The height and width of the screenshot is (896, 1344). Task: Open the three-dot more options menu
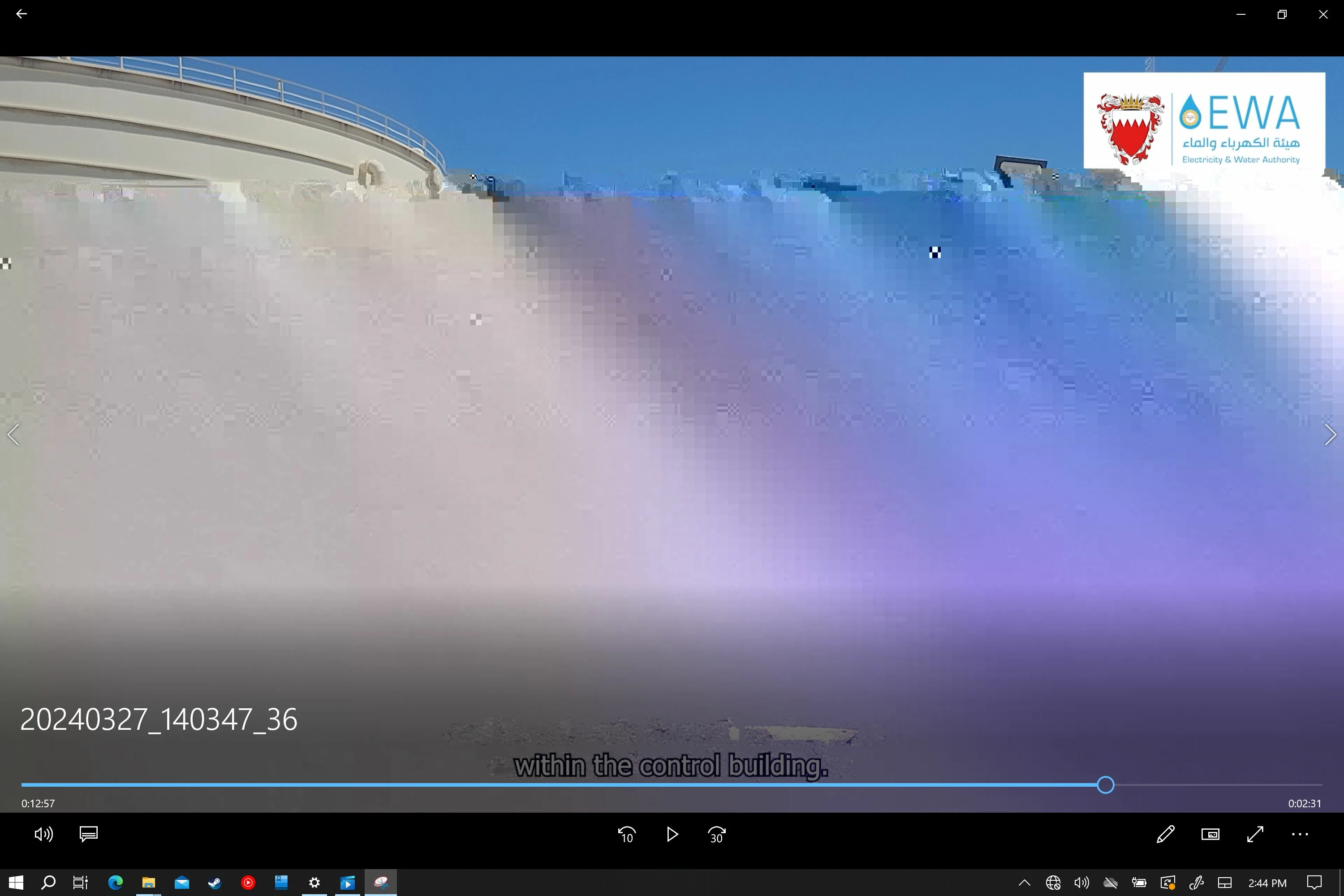pos(1300,834)
